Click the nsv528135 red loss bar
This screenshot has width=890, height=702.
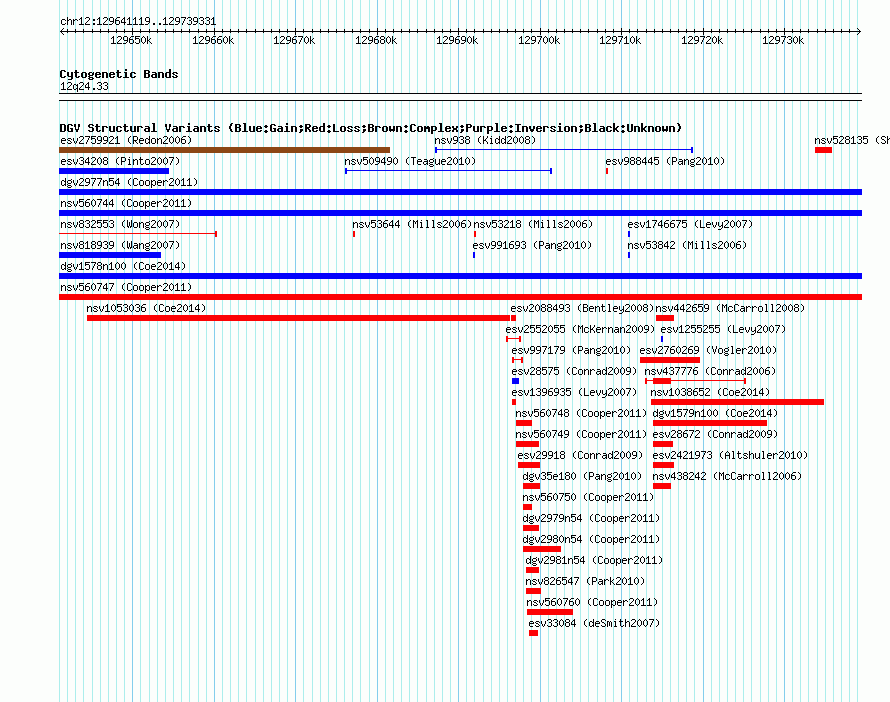click(x=823, y=150)
